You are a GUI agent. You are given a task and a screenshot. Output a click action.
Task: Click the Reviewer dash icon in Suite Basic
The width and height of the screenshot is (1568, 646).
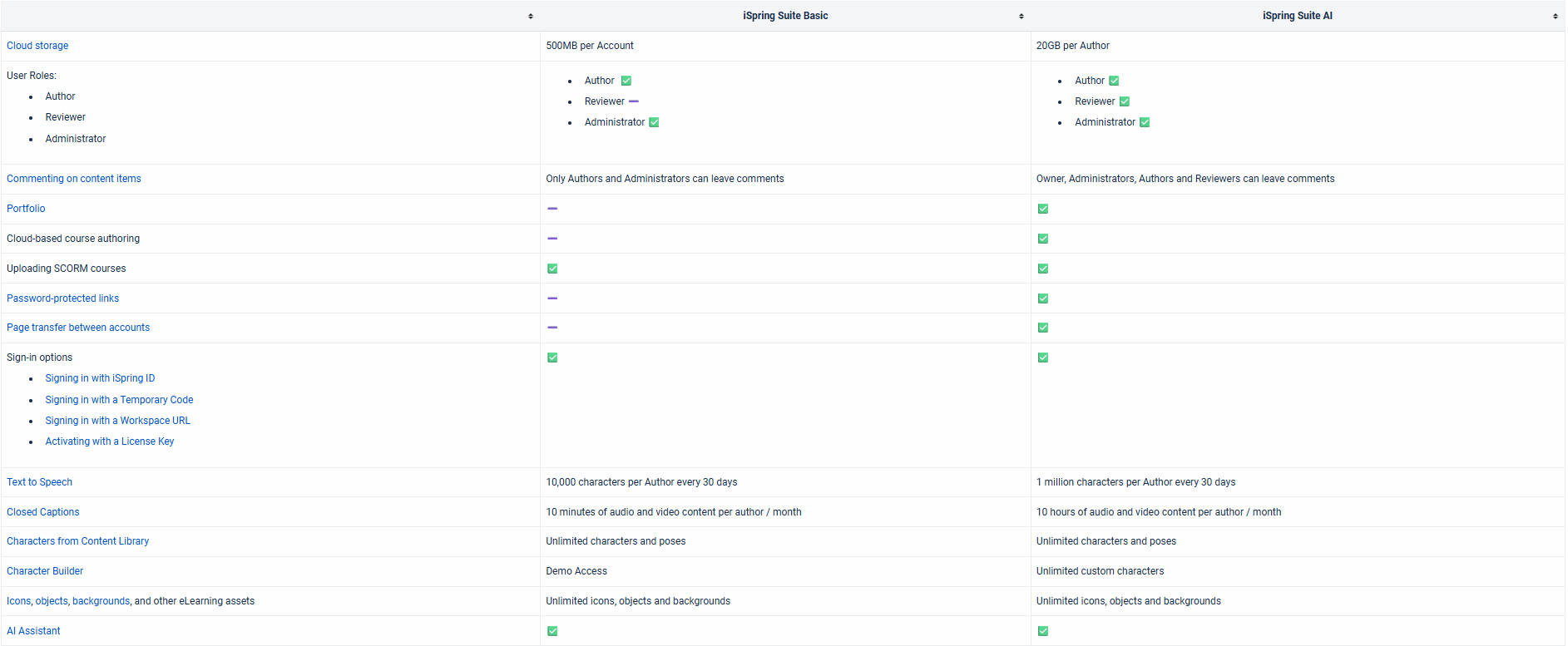pos(634,101)
